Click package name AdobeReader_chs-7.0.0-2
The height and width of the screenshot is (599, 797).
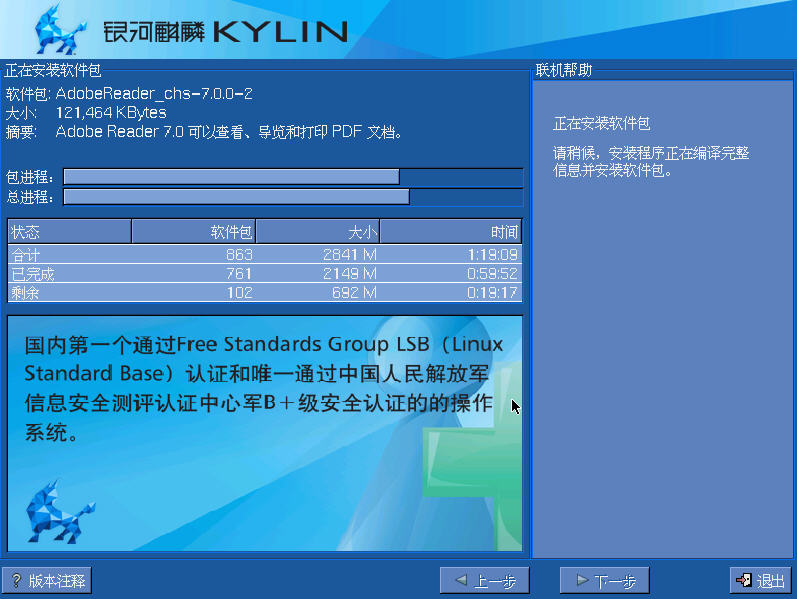tap(154, 94)
